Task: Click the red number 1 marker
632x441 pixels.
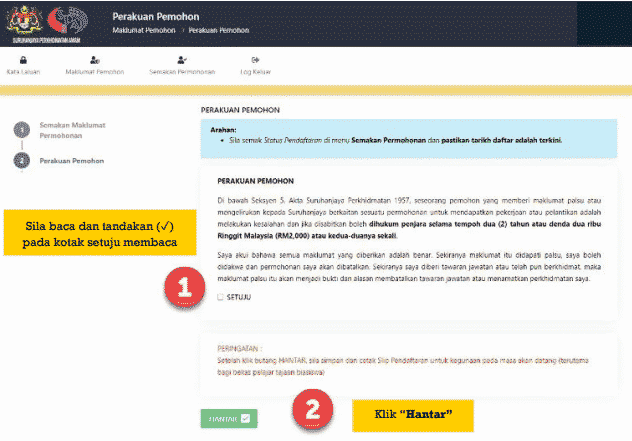Action: 183,286
